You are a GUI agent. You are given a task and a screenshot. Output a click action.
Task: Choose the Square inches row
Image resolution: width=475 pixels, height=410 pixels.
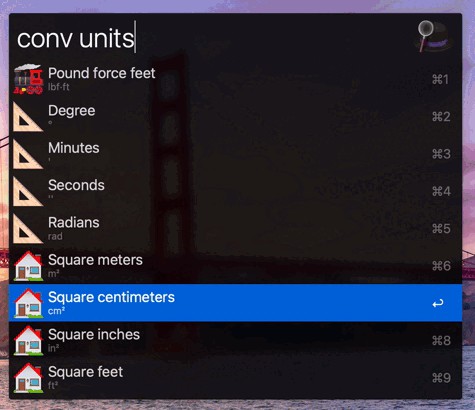[x=235, y=341]
